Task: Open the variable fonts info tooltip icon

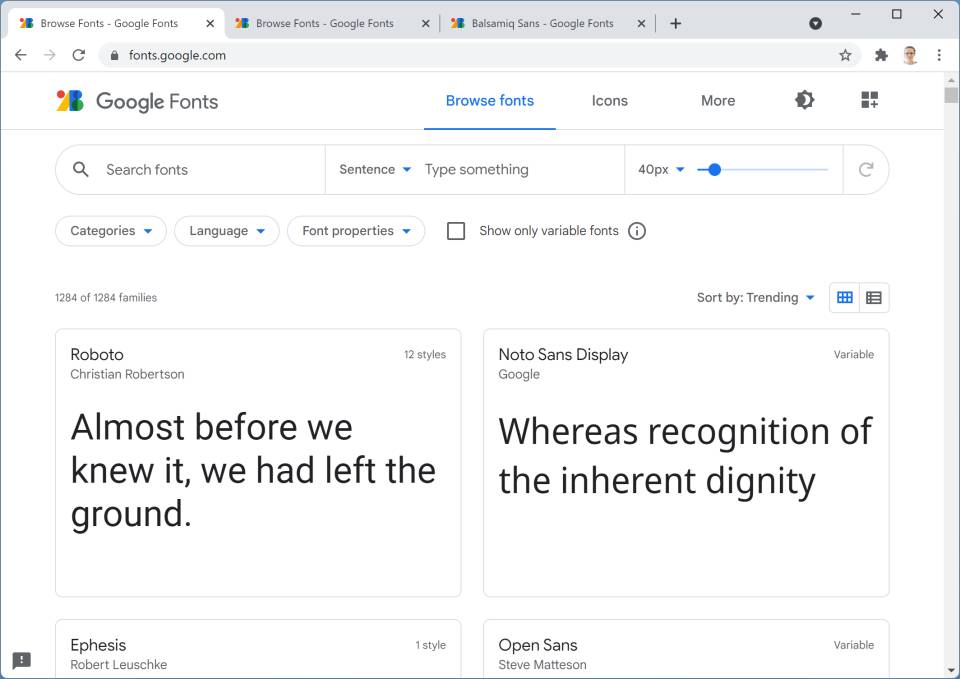Action: [x=637, y=231]
